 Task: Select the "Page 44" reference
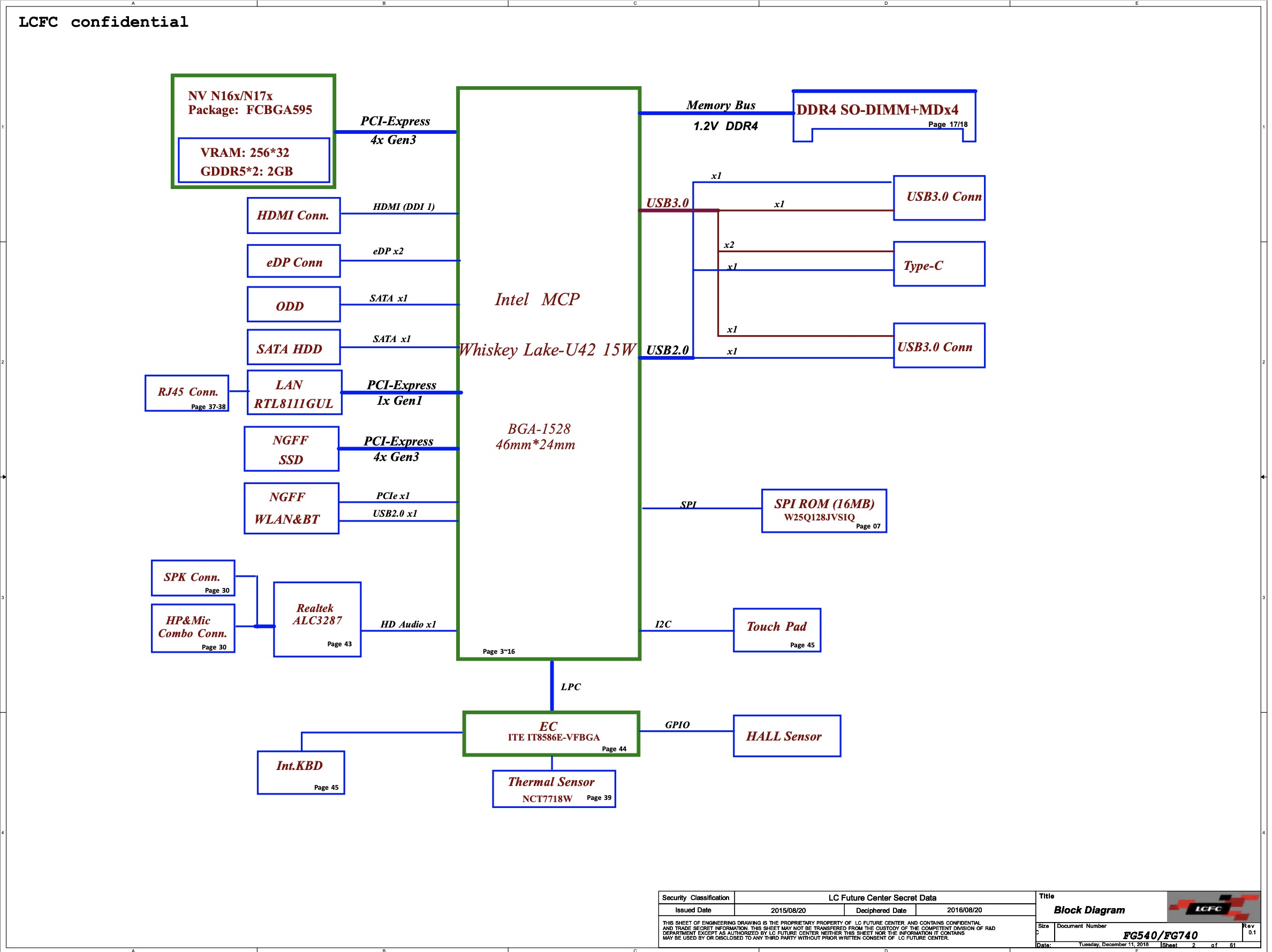tap(614, 749)
